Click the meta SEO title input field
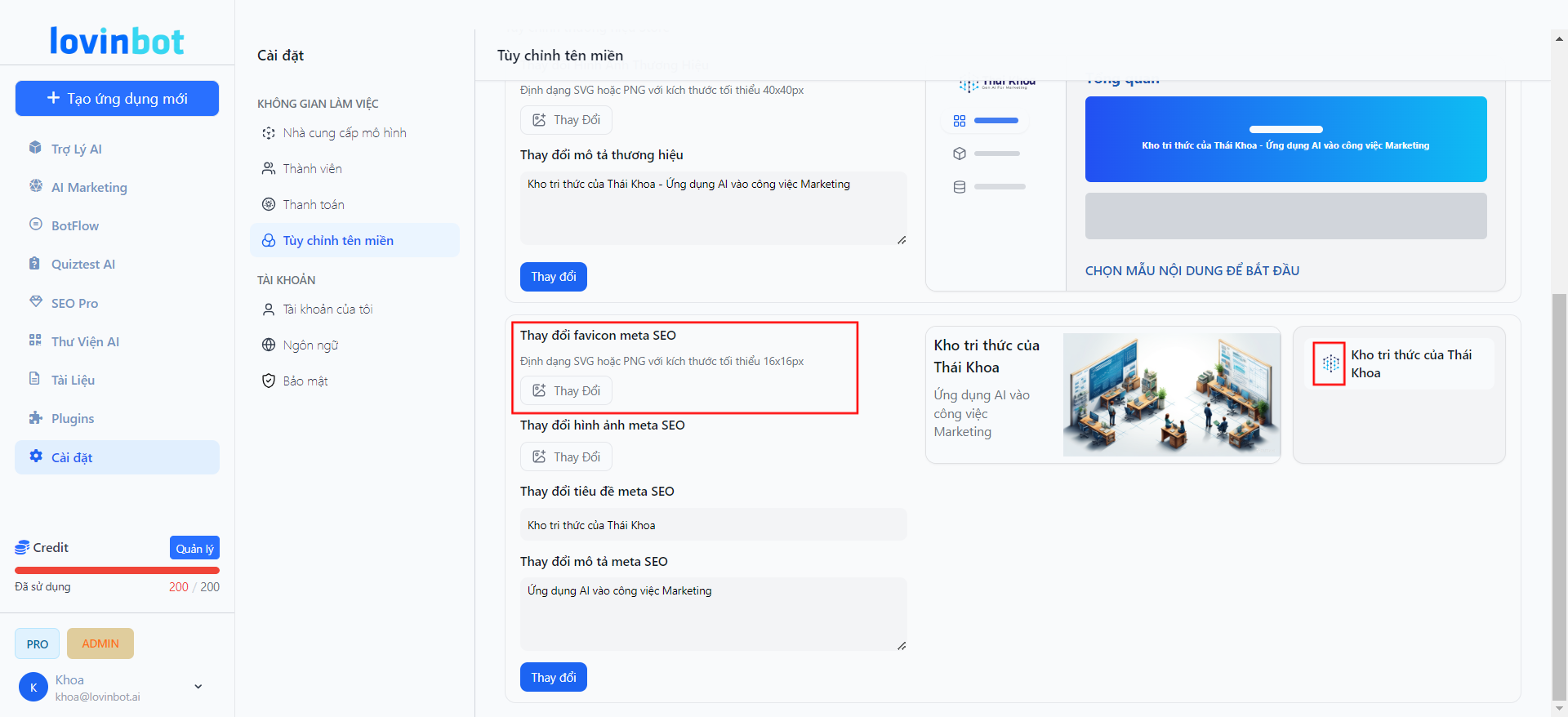The width and height of the screenshot is (1568, 717). [713, 524]
